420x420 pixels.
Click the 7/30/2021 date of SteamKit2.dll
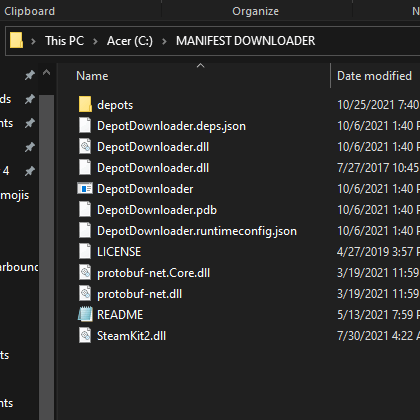378,336
